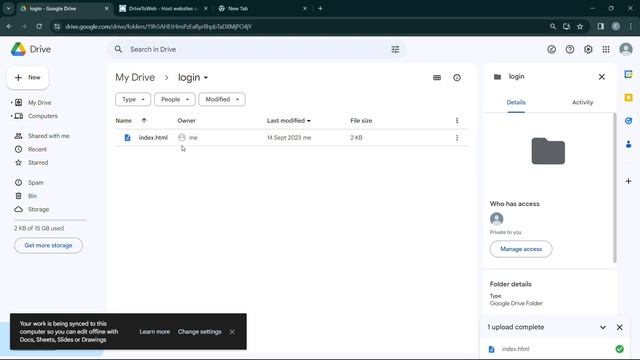Viewport: 640px width, 360px height.
Task: Click Get more storage button
Action: [48, 245]
